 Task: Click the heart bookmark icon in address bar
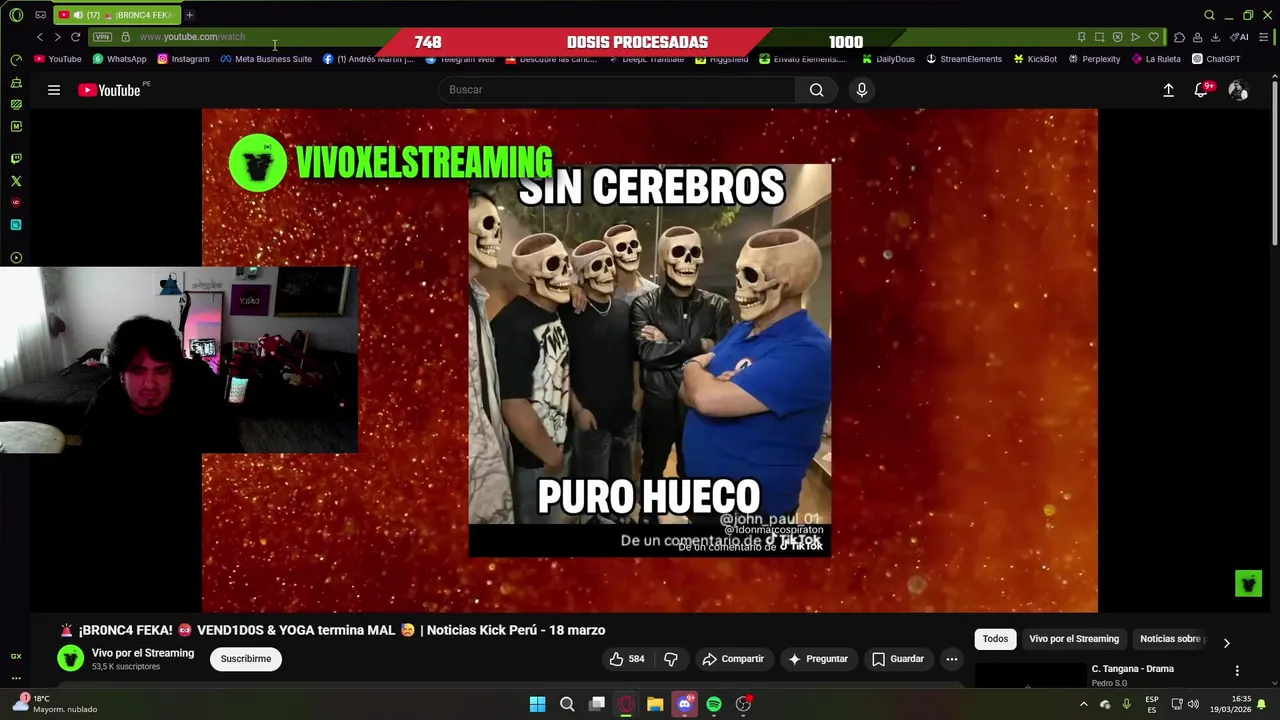click(1153, 37)
